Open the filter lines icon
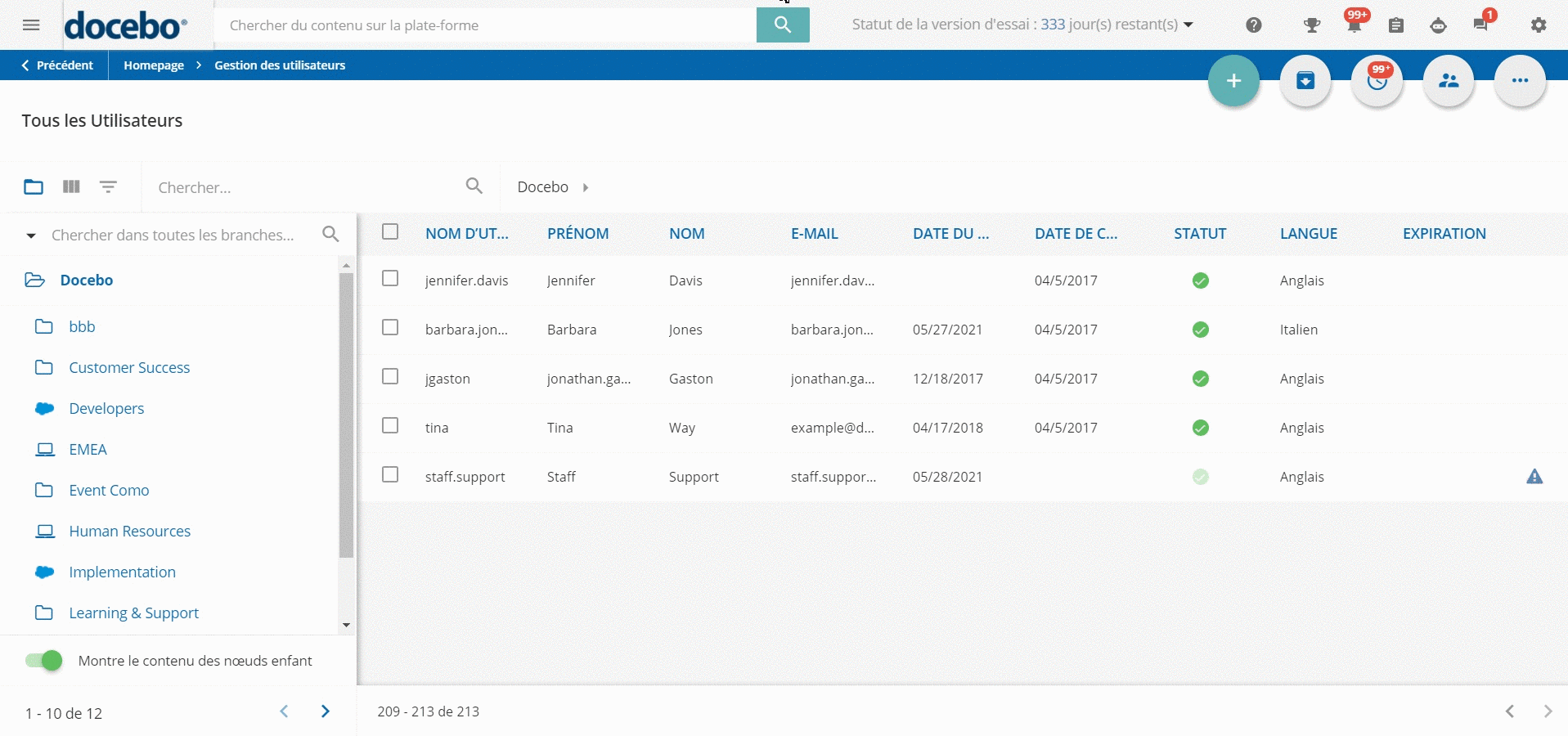 click(x=108, y=186)
